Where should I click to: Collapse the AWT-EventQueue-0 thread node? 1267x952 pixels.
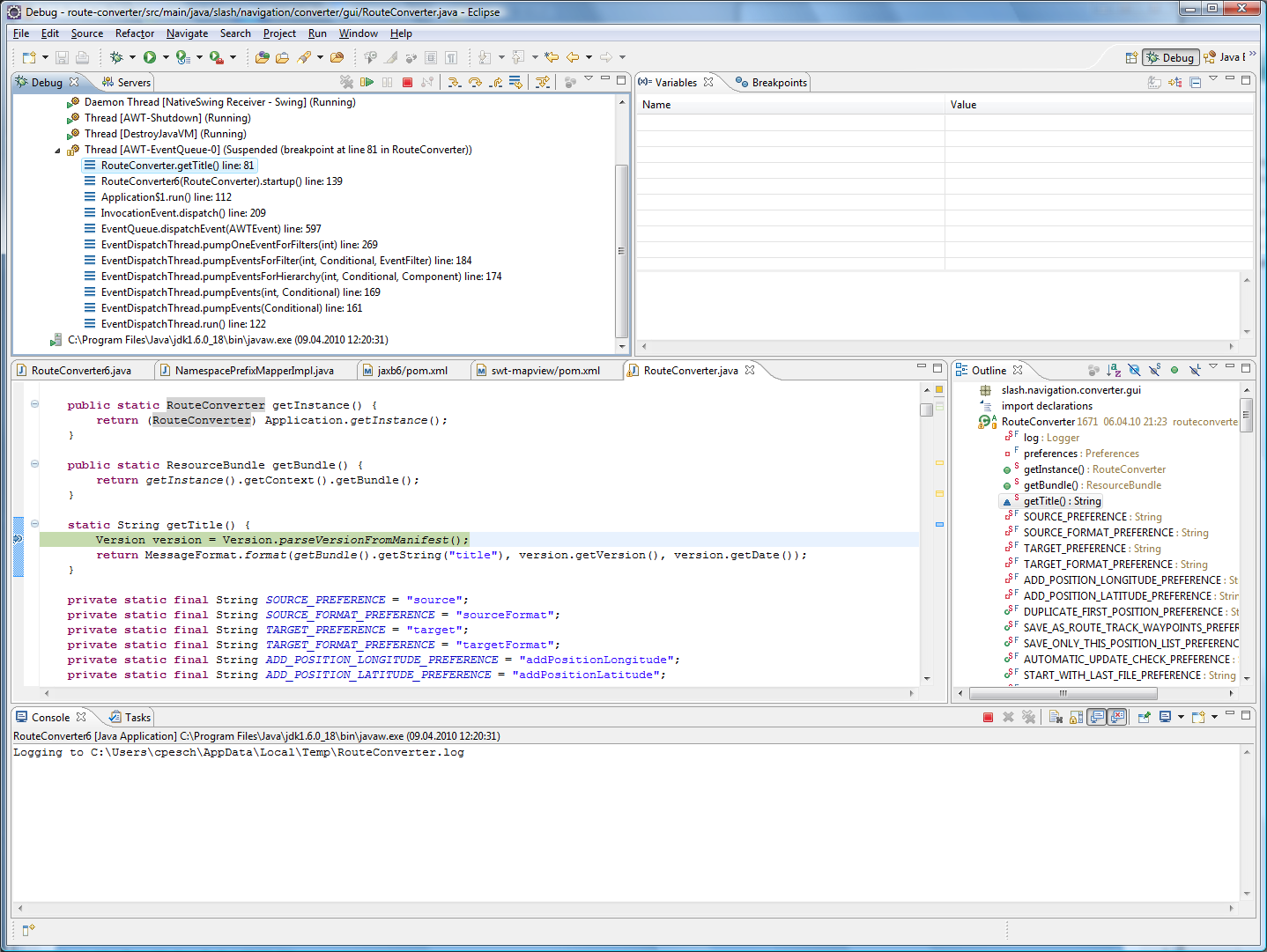click(x=58, y=151)
